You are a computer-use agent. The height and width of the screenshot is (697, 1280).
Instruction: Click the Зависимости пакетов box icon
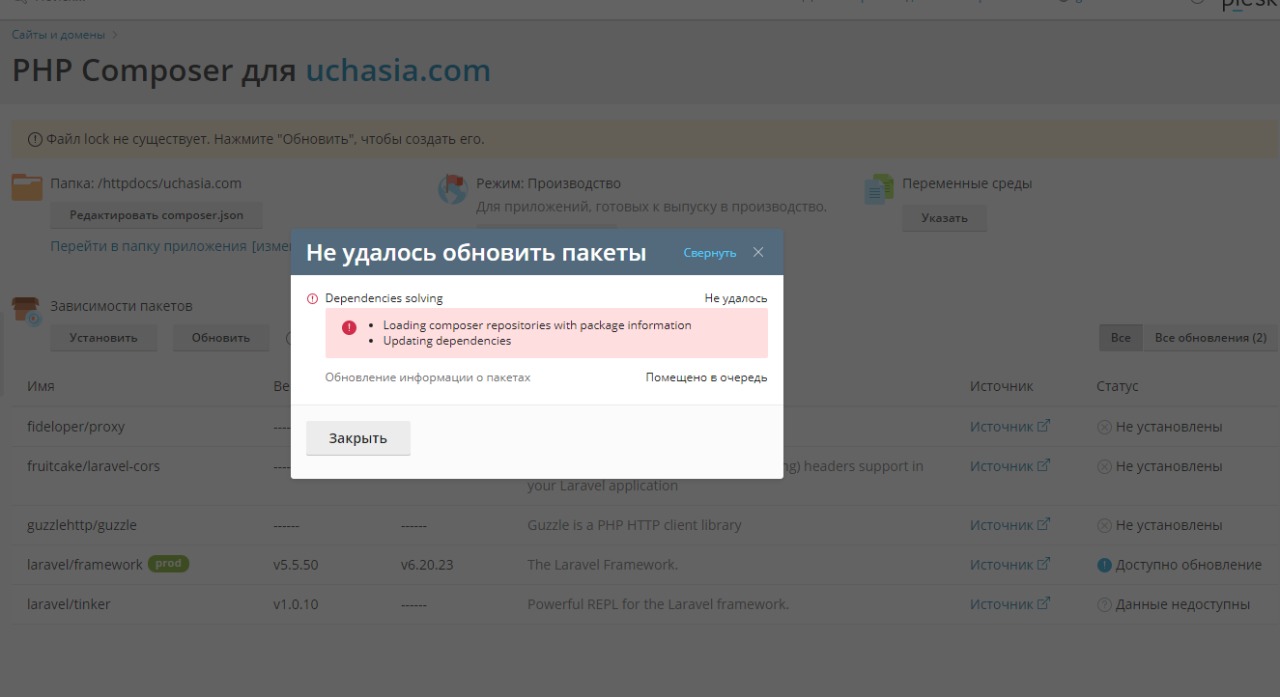click(27, 311)
